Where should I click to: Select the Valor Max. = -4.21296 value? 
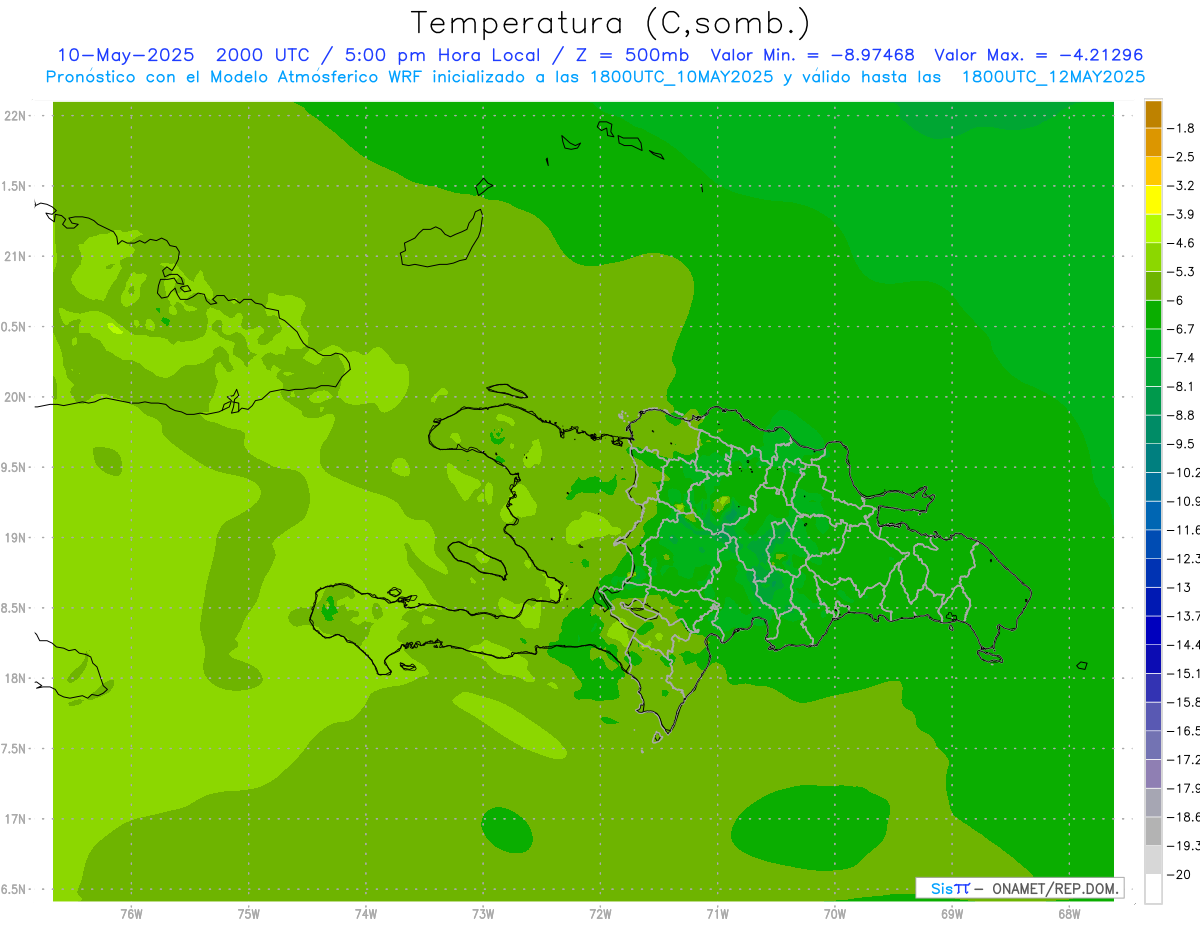click(1038, 55)
